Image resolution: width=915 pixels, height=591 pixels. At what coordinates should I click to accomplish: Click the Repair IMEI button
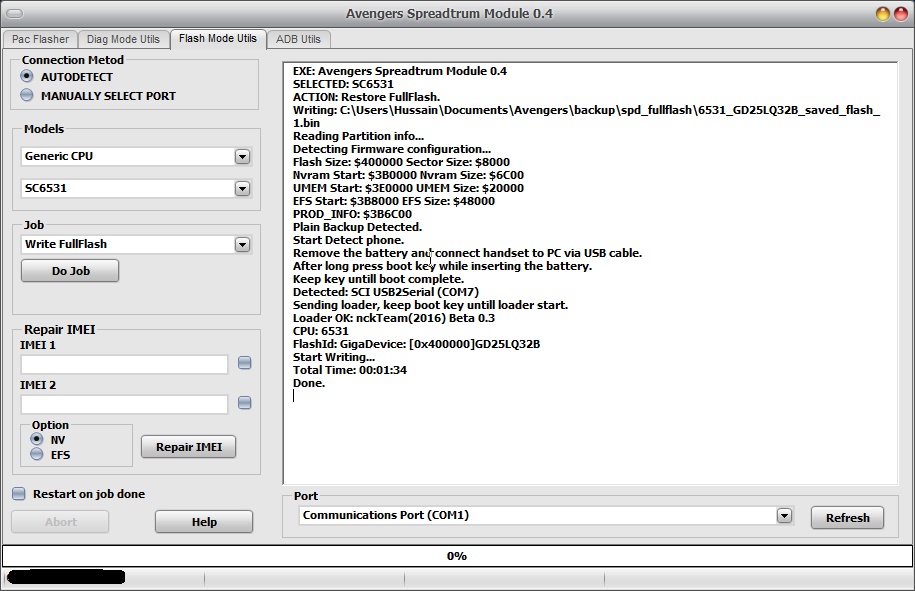(x=188, y=447)
